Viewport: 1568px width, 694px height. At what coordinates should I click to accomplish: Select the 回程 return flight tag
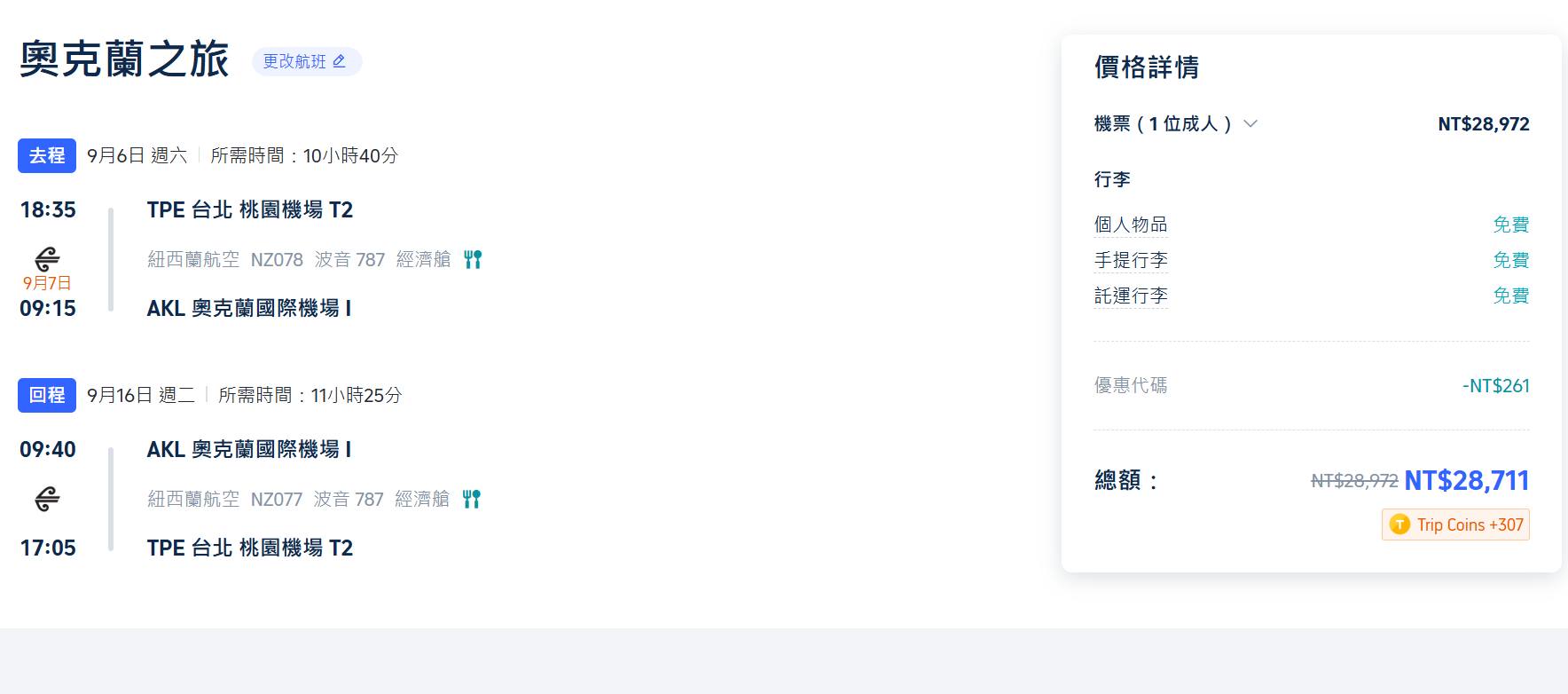click(x=47, y=395)
